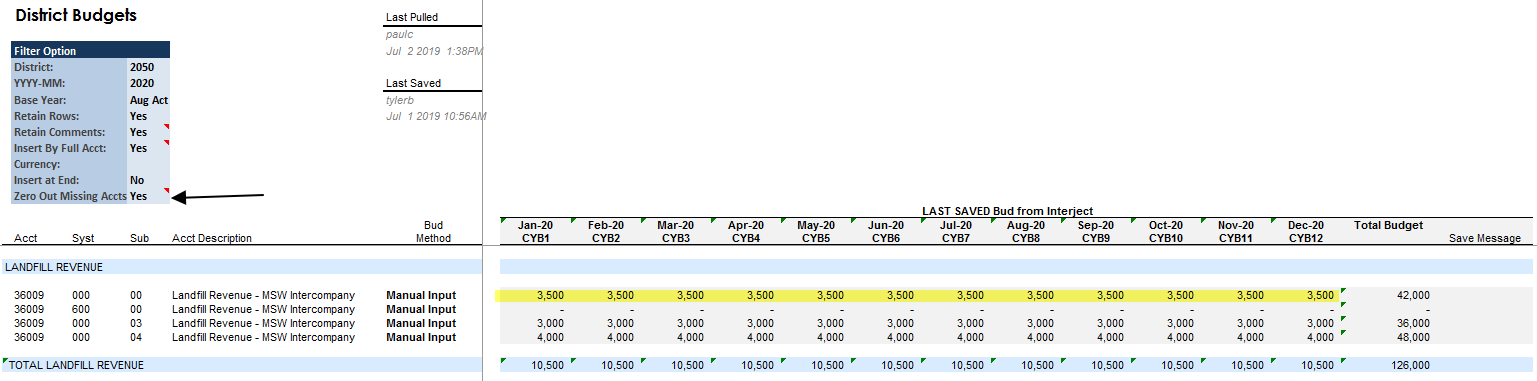This screenshot has height=381, width=1537.
Task: Select the Jul 2 2019 pulled timestamp
Action: pyautogui.click(x=435, y=50)
